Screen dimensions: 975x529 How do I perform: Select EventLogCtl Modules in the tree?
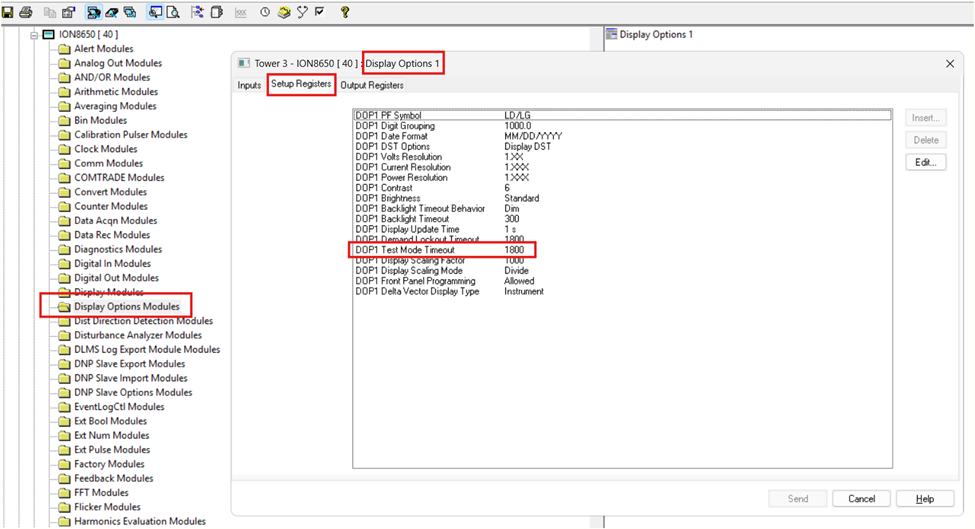pyautogui.click(x=119, y=407)
